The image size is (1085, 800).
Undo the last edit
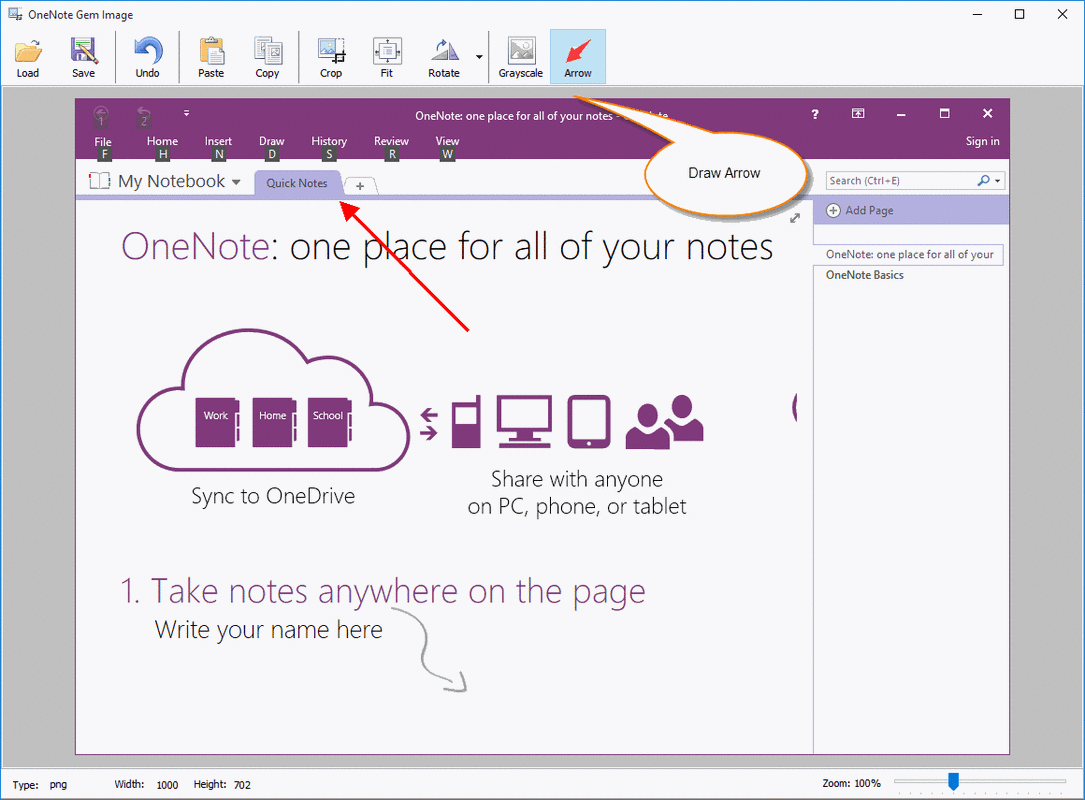tap(147, 56)
